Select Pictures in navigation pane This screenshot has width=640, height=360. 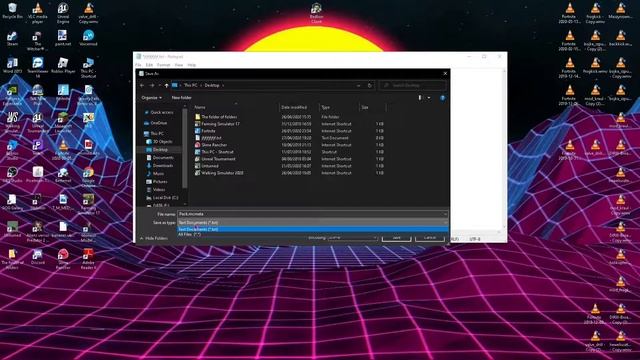click(160, 182)
